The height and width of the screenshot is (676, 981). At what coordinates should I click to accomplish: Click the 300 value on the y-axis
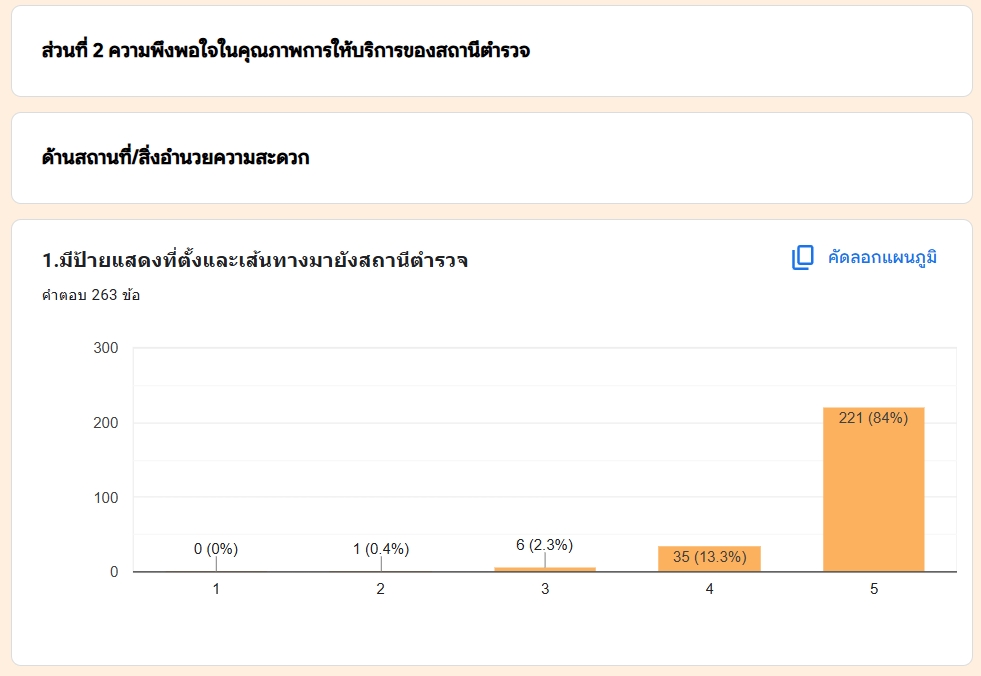[105, 348]
